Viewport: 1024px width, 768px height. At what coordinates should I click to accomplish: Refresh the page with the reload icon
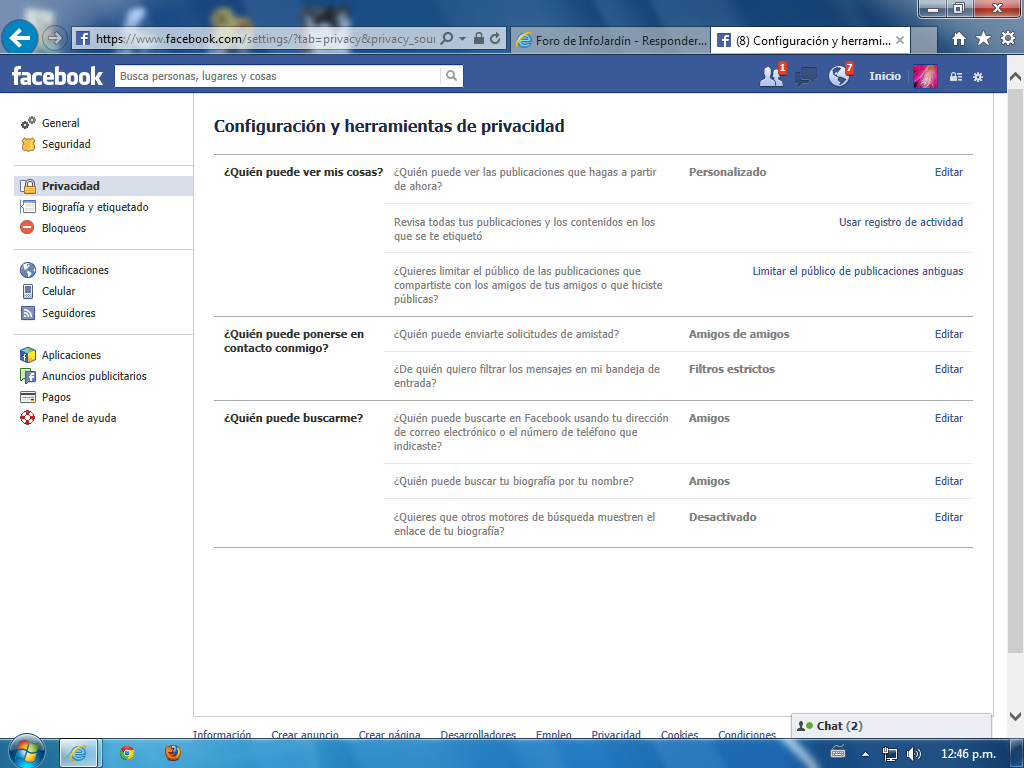pos(495,39)
